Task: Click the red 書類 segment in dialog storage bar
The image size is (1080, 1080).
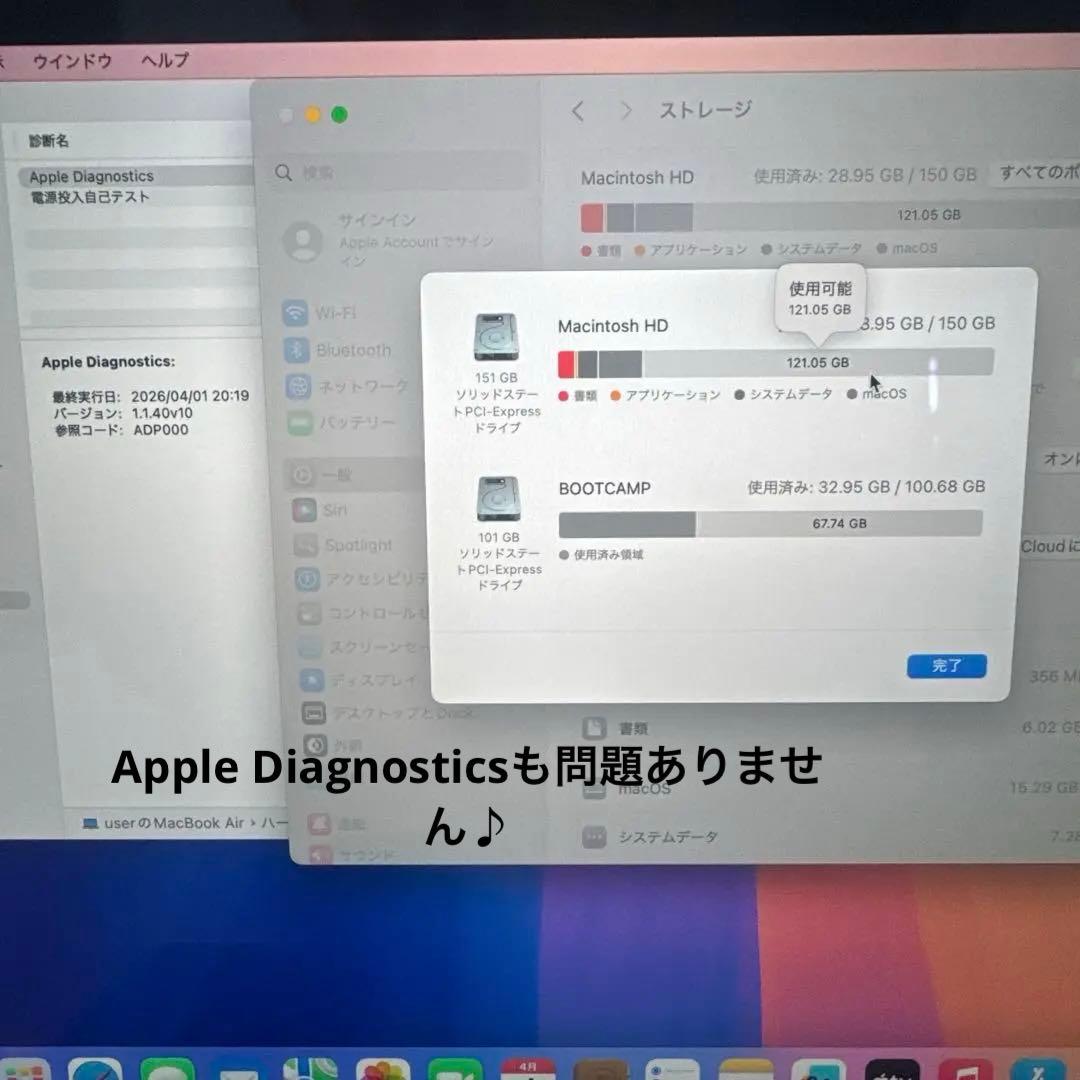Action: click(566, 364)
